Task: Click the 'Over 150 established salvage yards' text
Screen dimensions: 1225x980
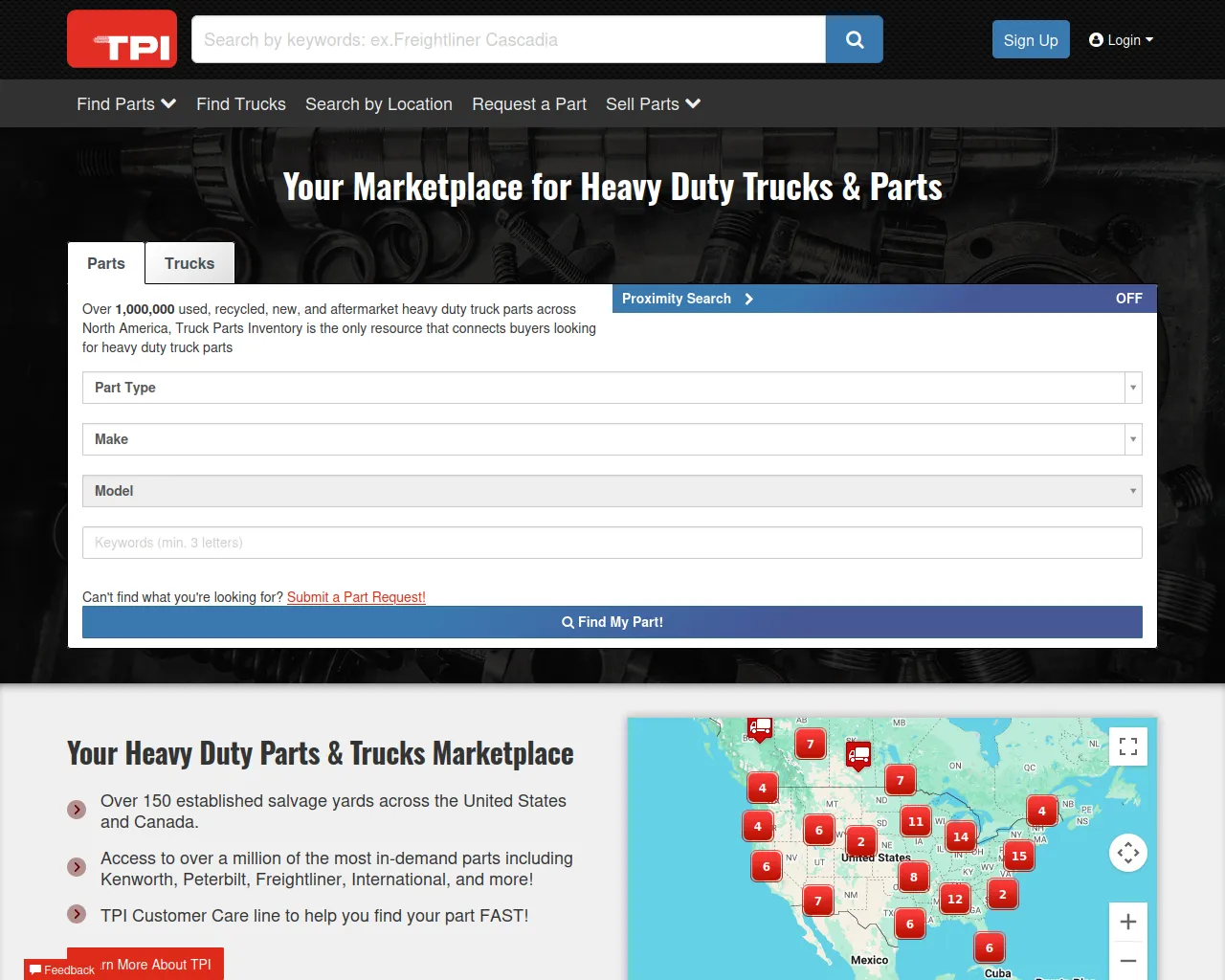Action: pyautogui.click(x=333, y=812)
